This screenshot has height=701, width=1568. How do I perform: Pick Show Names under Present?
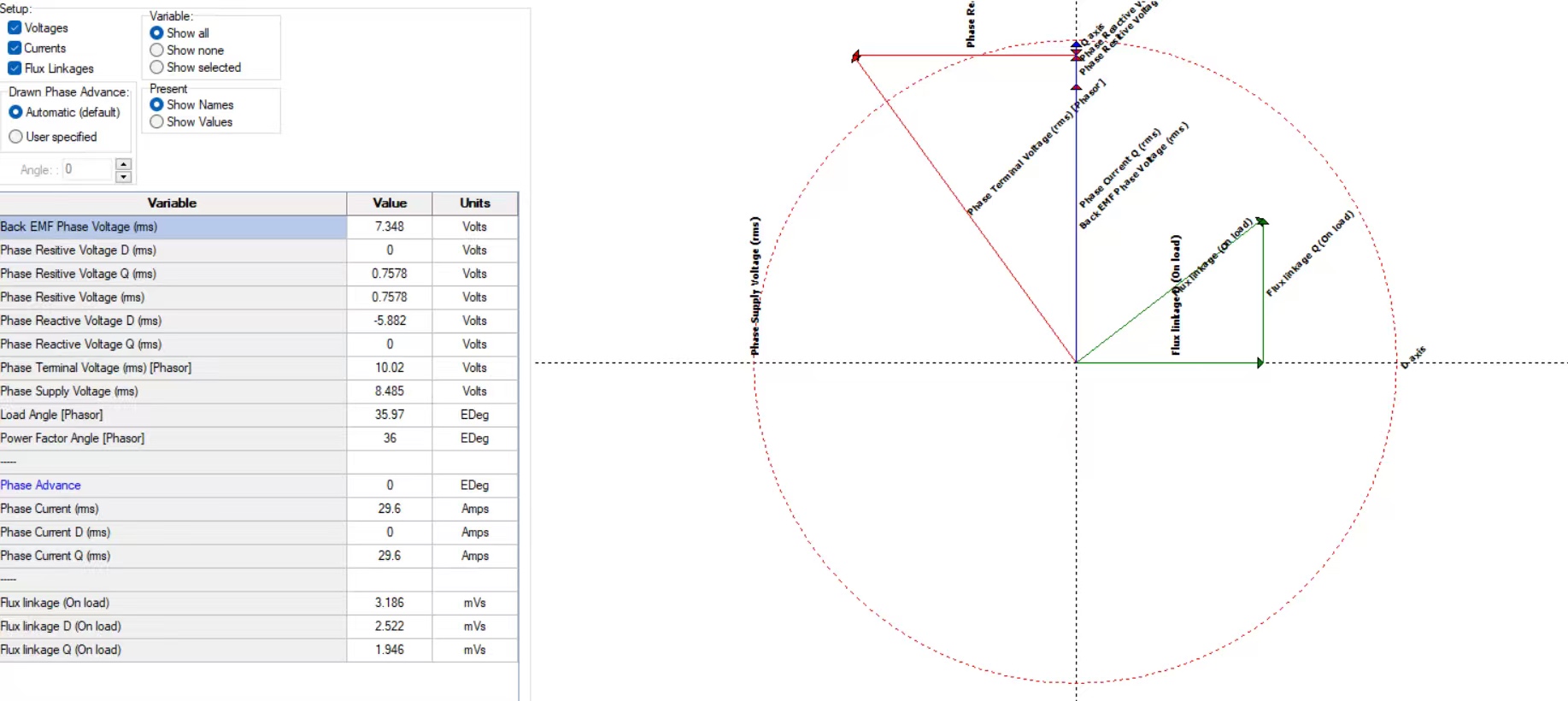(156, 105)
